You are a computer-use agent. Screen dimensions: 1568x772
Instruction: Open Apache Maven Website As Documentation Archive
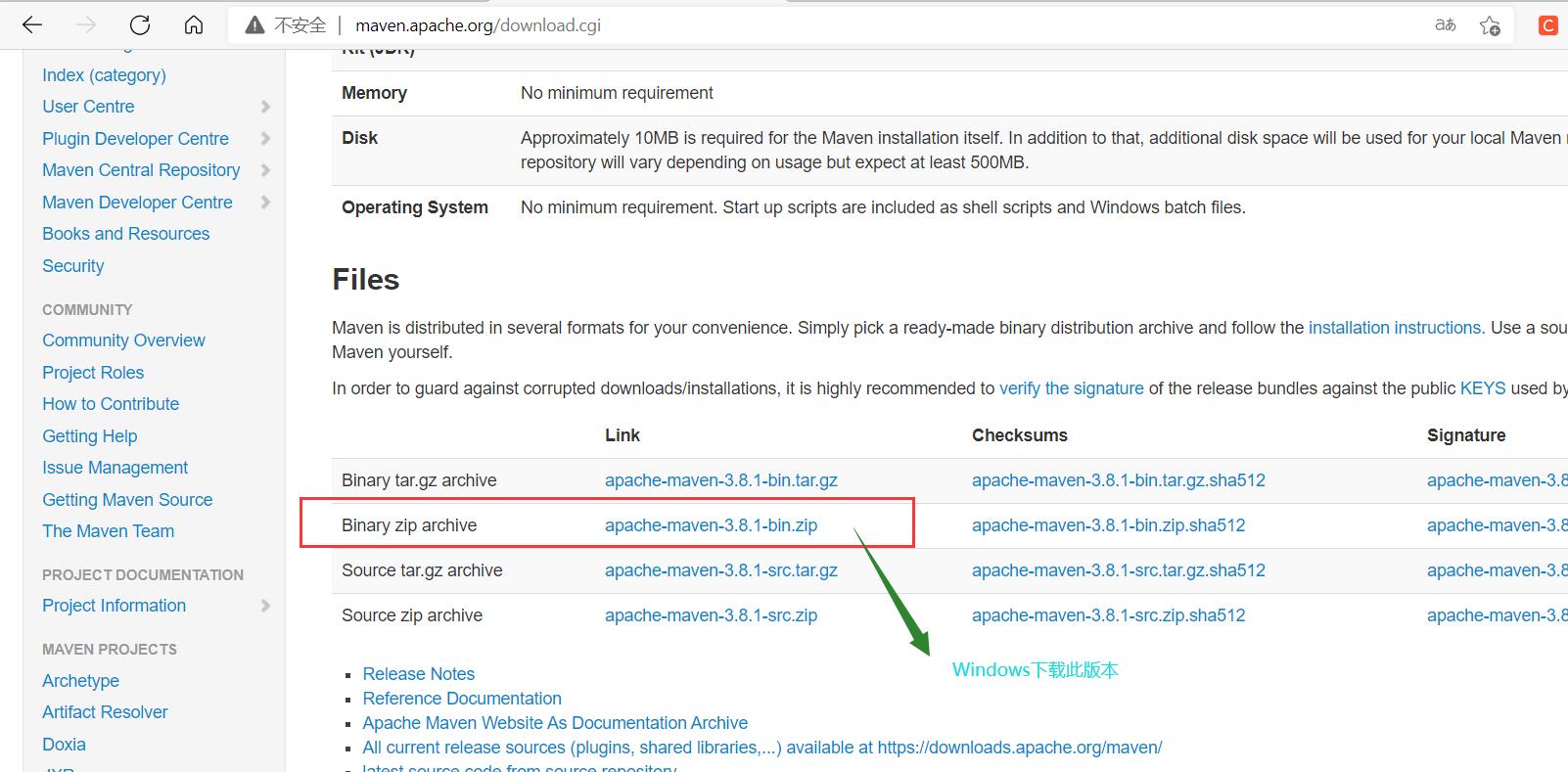coord(555,723)
